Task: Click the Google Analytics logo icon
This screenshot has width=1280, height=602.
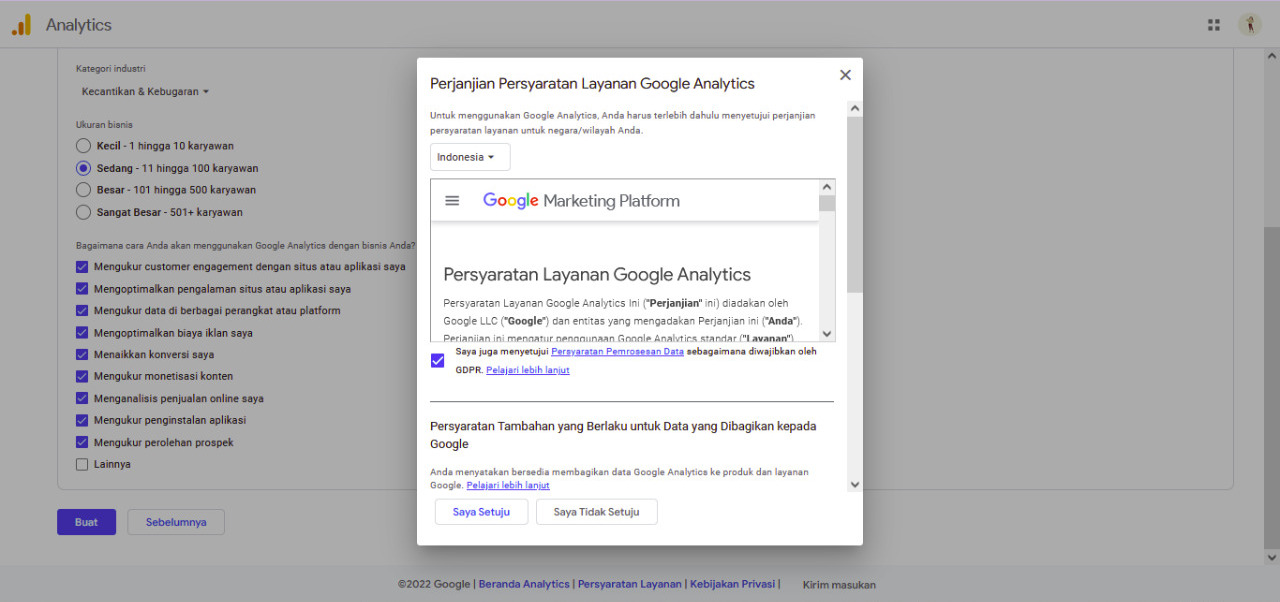Action: (21, 25)
